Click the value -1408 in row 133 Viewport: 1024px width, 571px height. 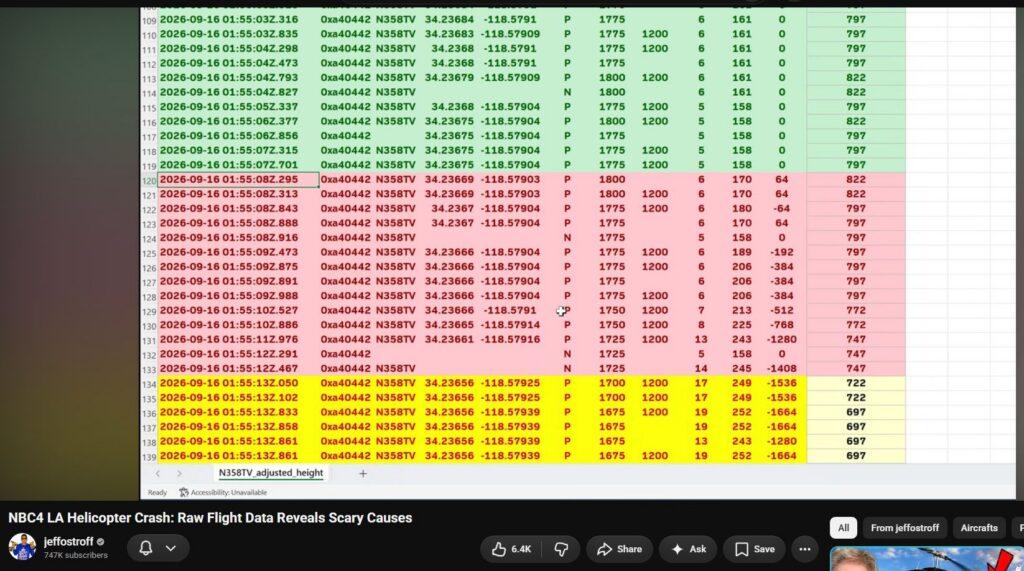click(782, 368)
